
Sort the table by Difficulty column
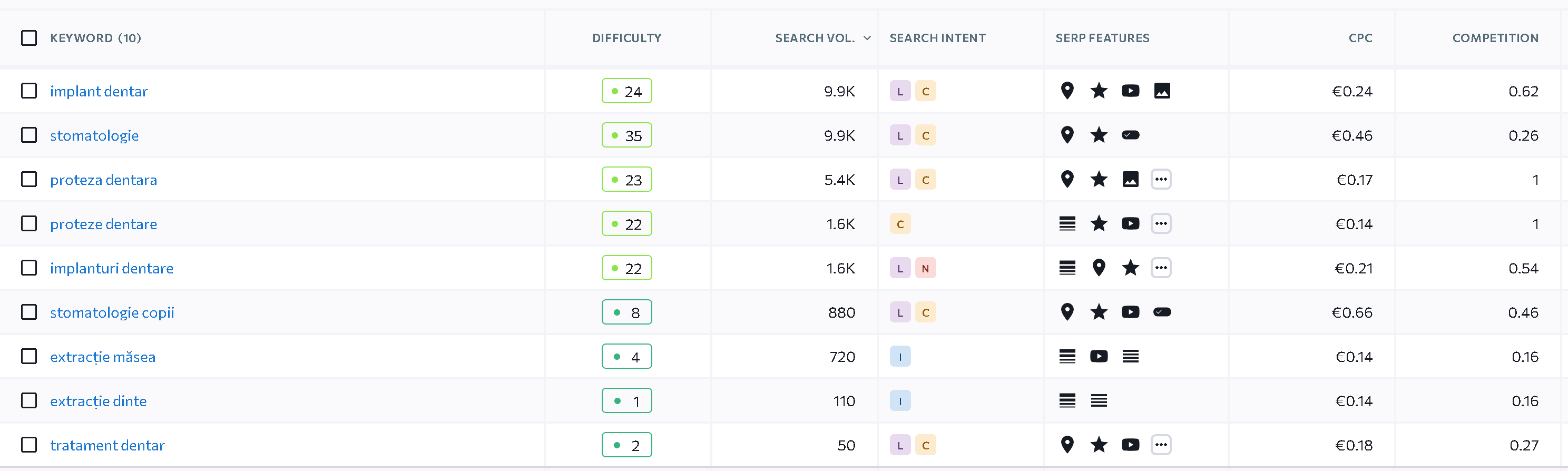tap(626, 38)
